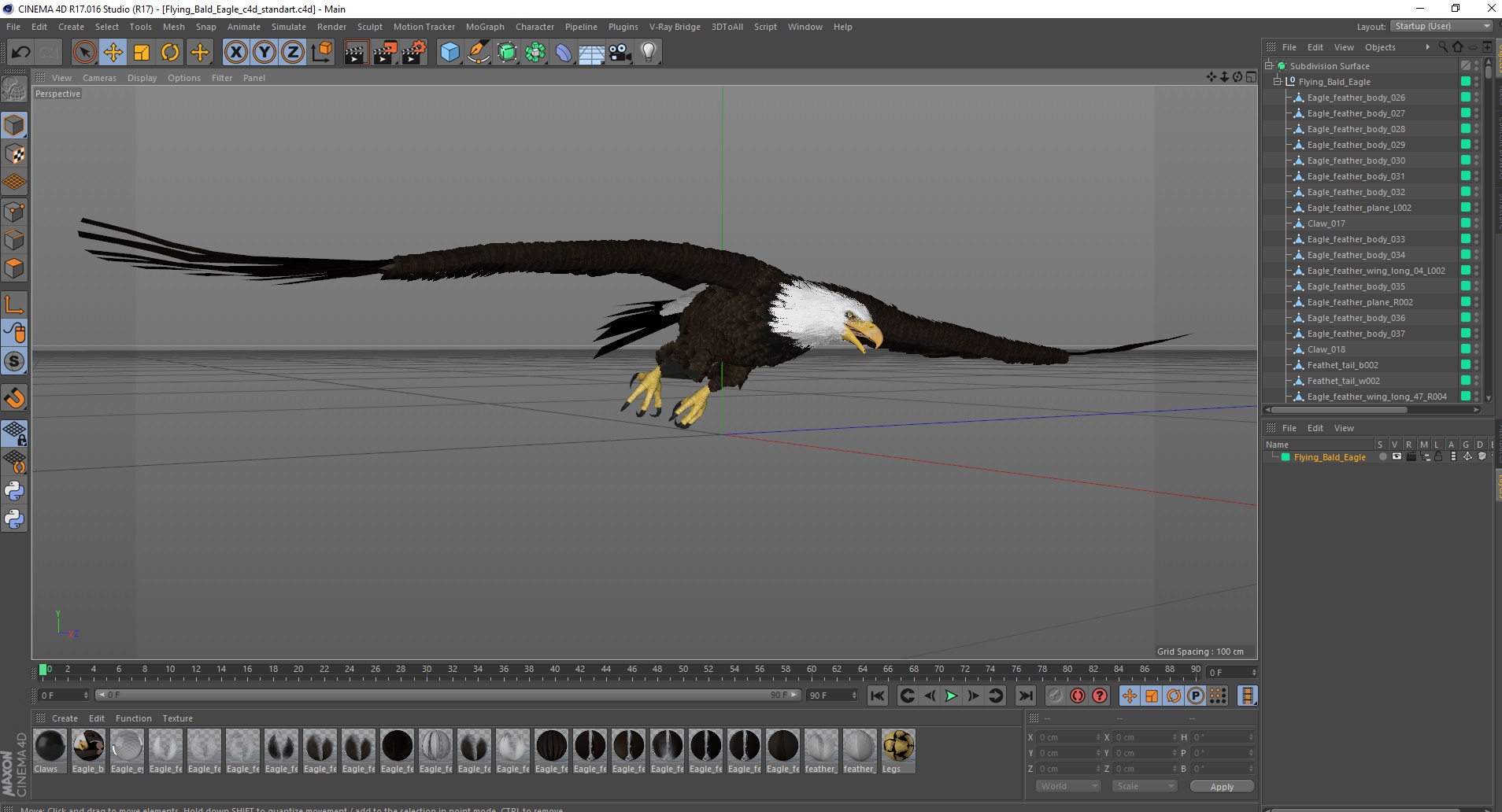Toggle Z axis lock

293,53
